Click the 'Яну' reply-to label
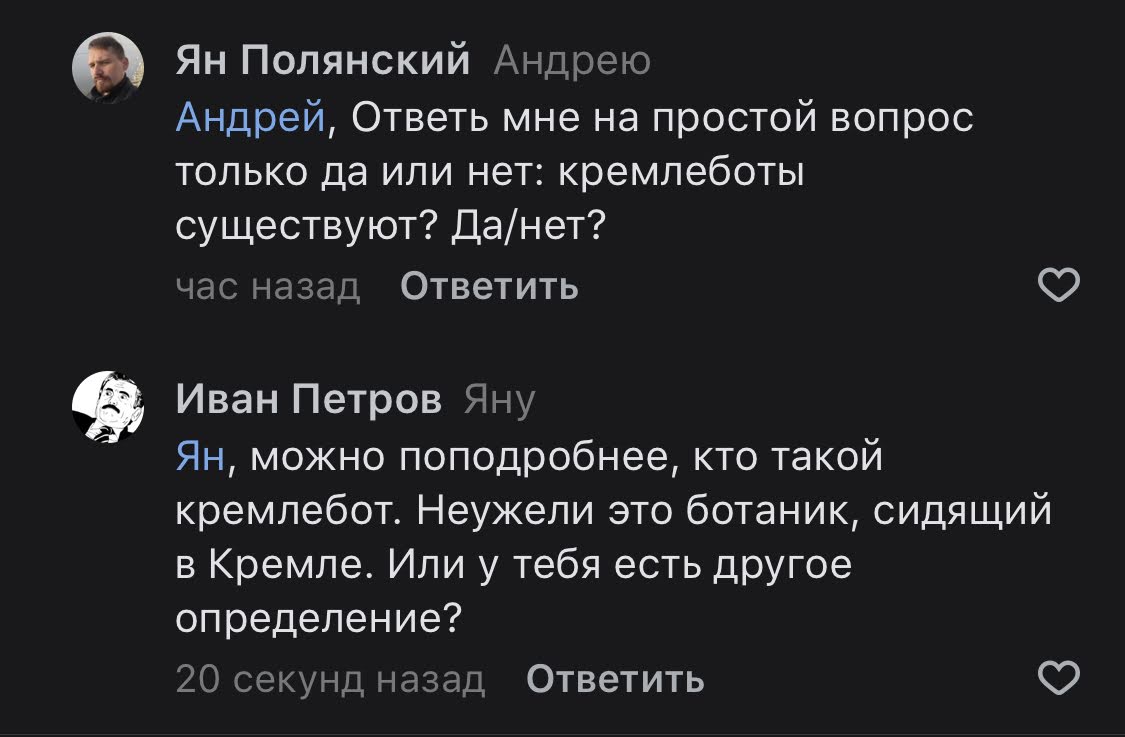 click(x=500, y=401)
